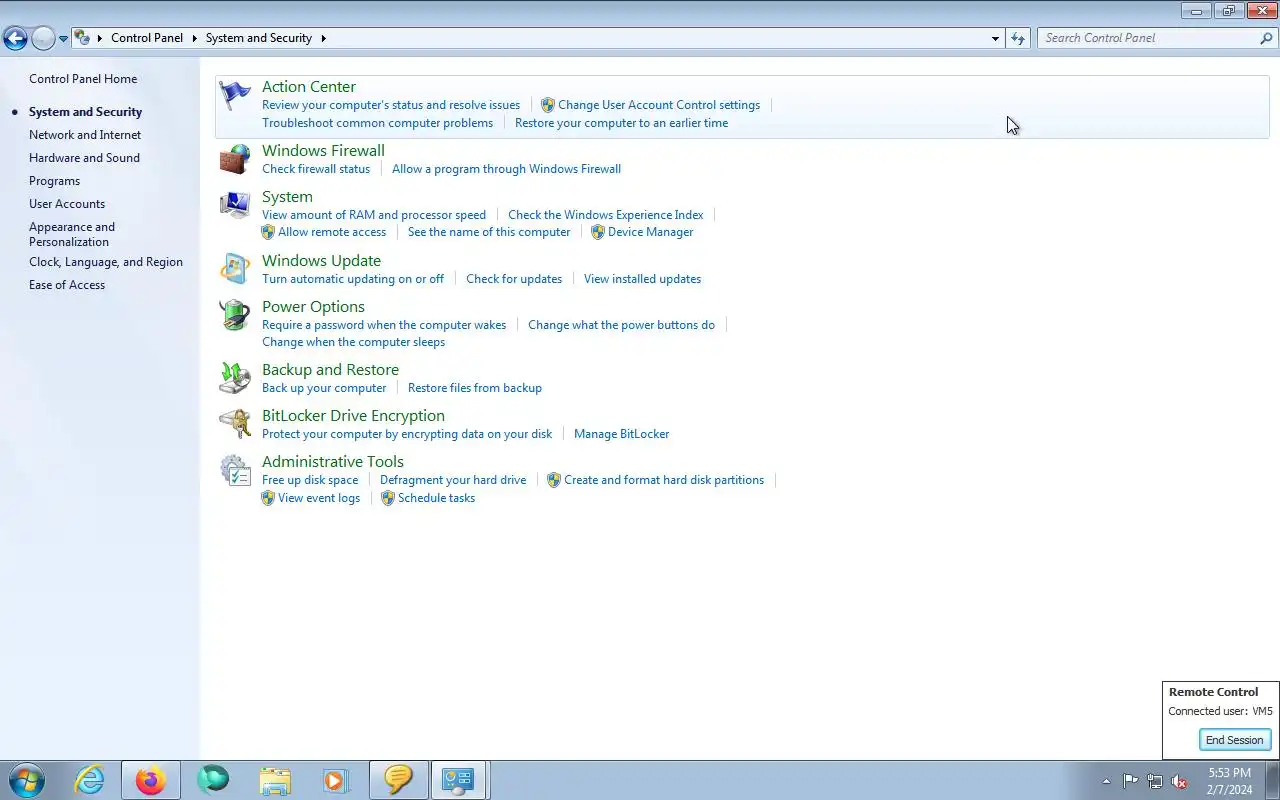The height and width of the screenshot is (800, 1280).
Task: Launch Internet Explorer from the taskbar
Action: click(x=90, y=780)
